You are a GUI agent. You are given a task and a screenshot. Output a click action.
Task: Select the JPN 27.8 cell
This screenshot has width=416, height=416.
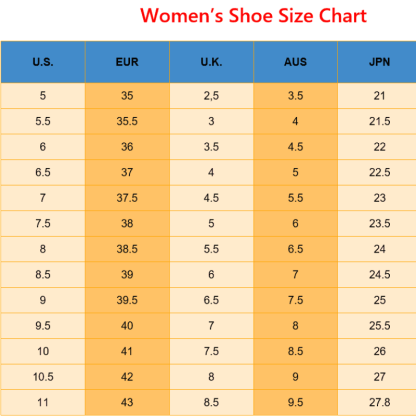377,402
